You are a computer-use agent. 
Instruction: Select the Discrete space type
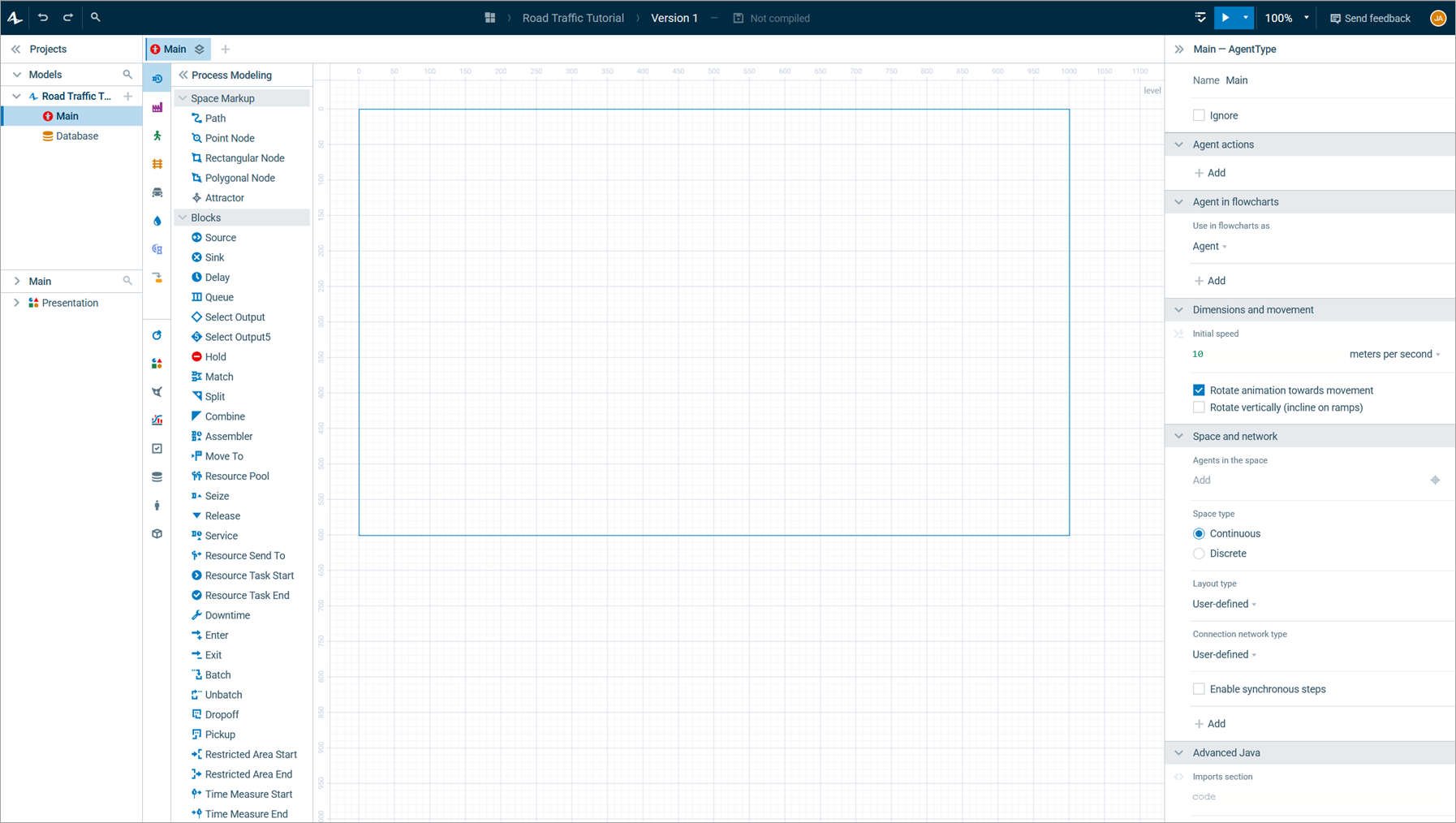click(x=1199, y=554)
